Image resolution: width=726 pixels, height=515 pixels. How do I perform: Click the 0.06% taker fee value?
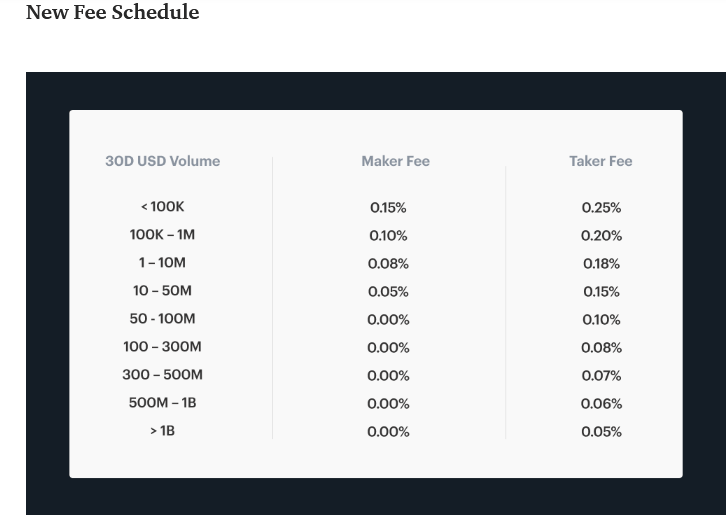601,403
